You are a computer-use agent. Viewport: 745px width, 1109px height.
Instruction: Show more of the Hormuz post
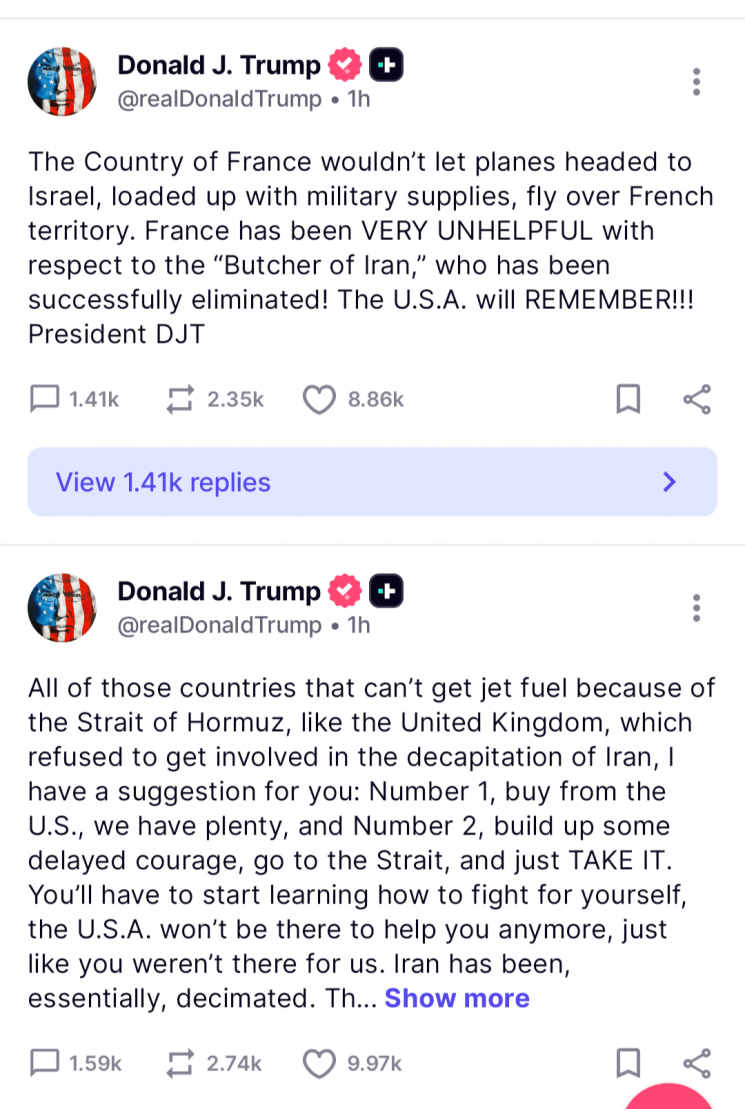[x=457, y=998]
